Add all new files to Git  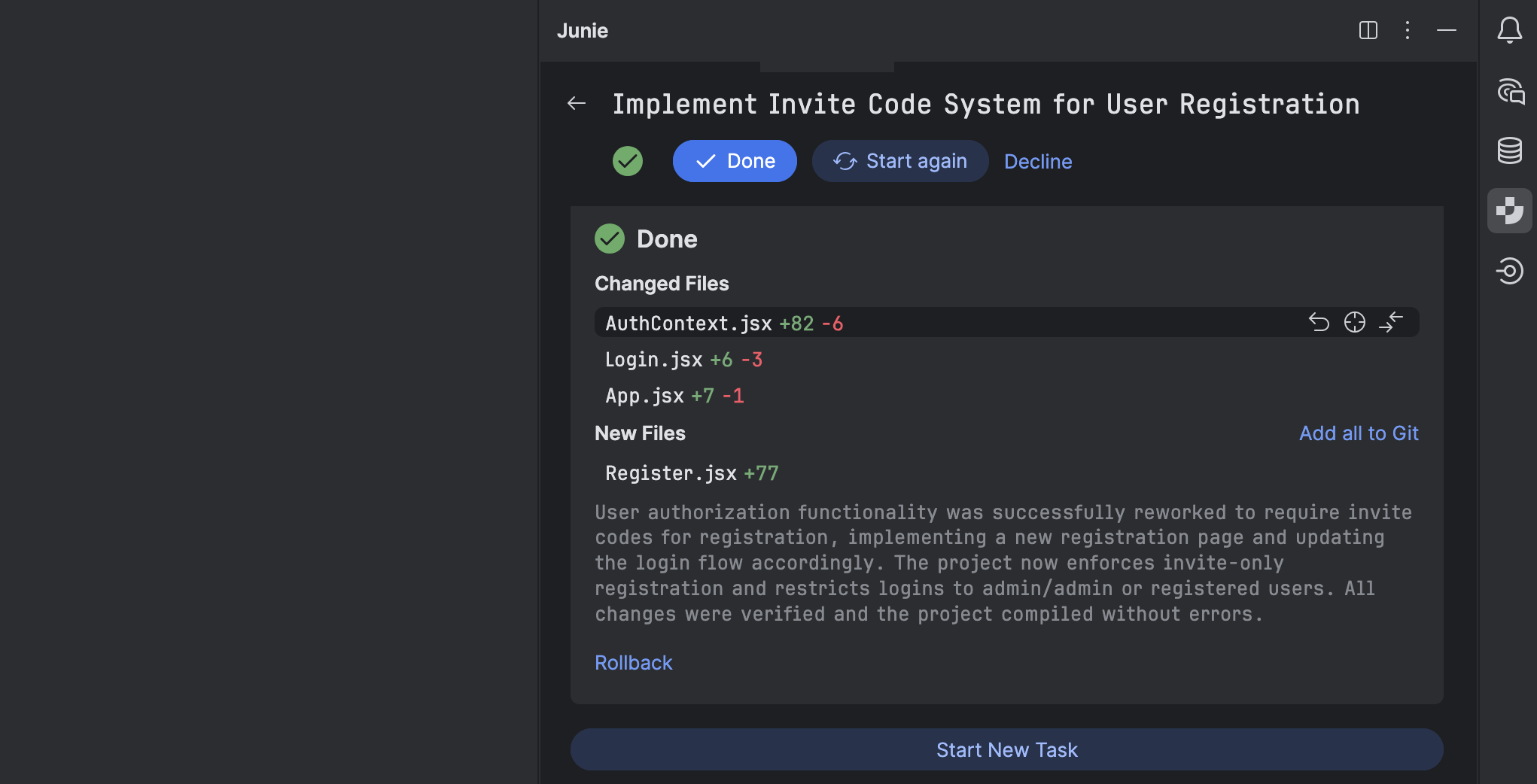pos(1358,433)
